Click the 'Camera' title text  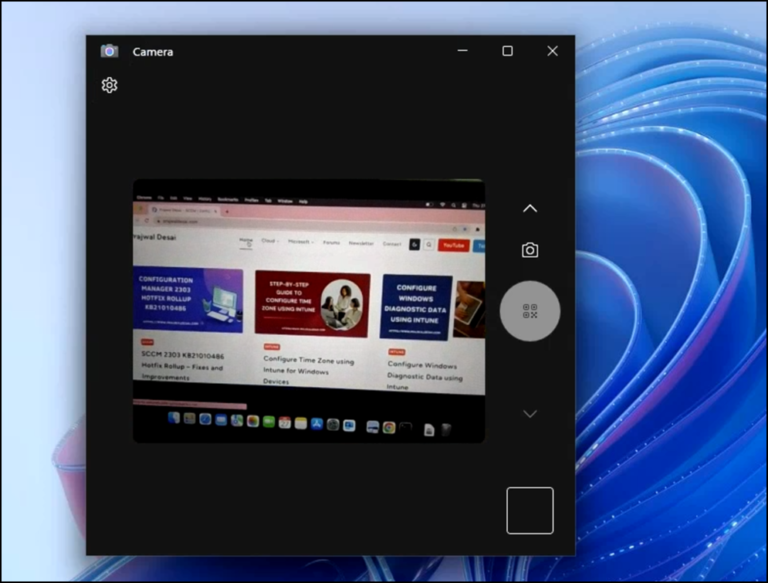tap(153, 52)
